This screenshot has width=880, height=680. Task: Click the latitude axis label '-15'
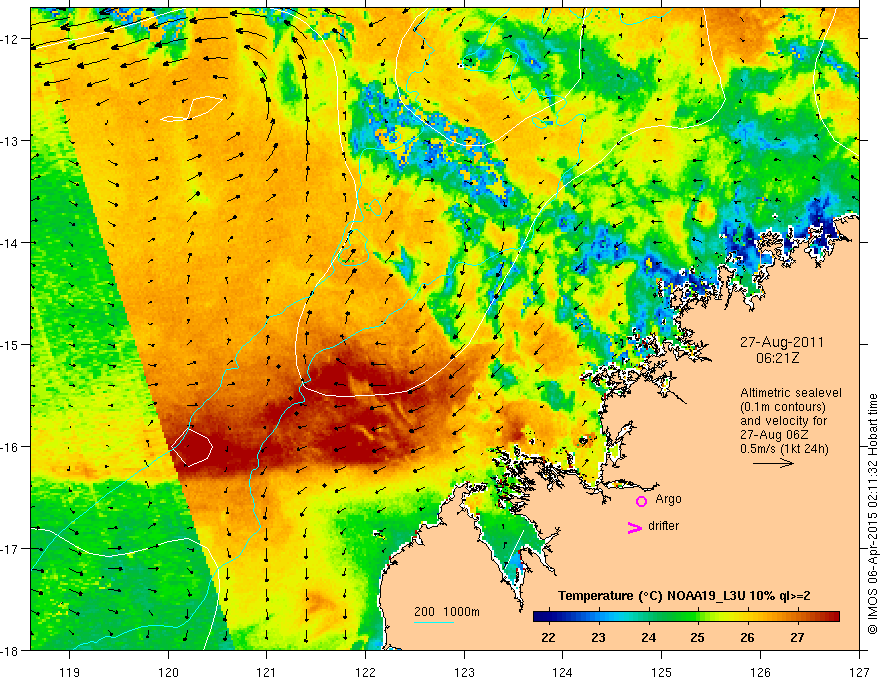pyautogui.click(x=11, y=344)
